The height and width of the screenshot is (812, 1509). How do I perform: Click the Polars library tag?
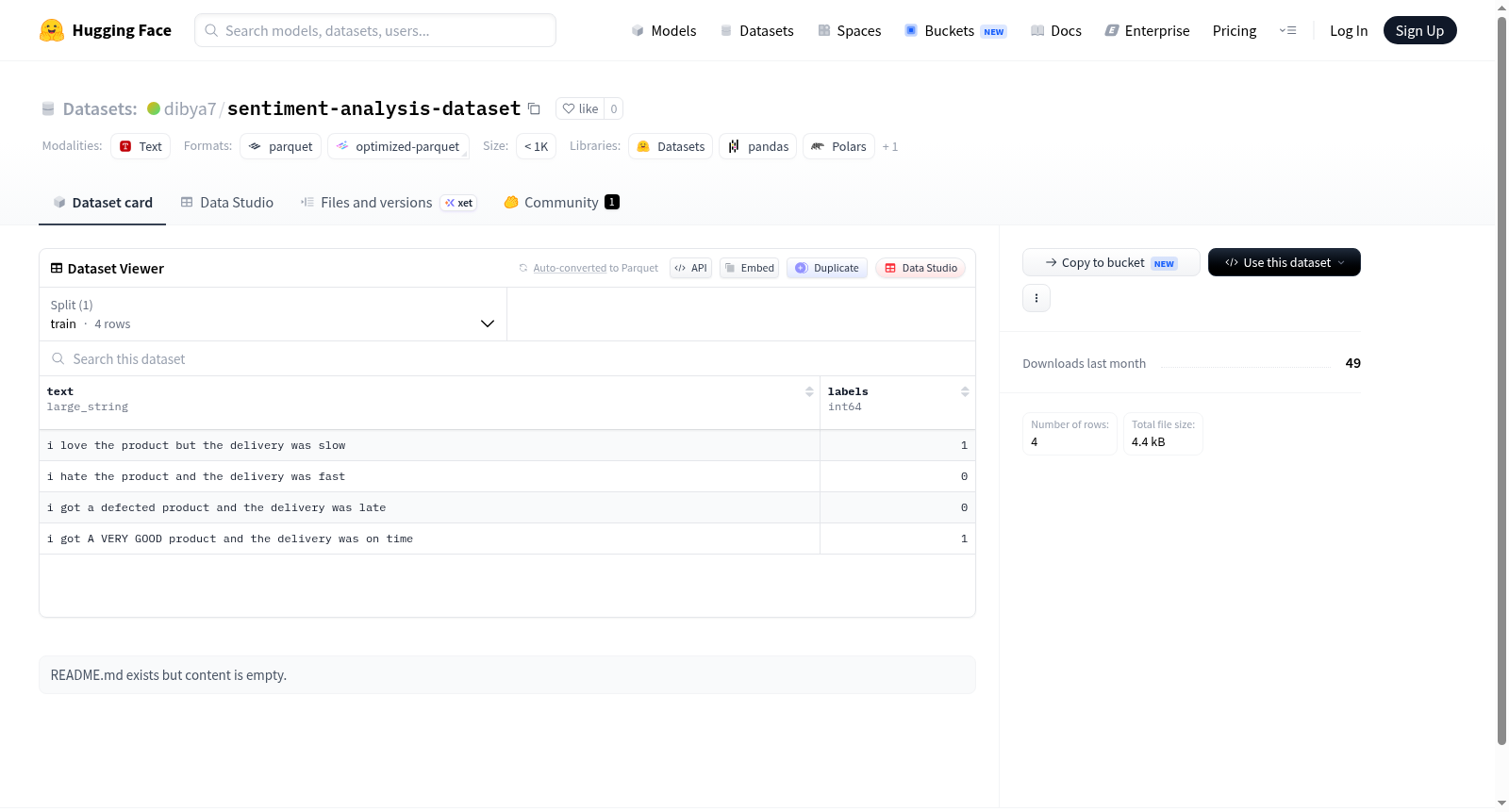click(x=838, y=146)
